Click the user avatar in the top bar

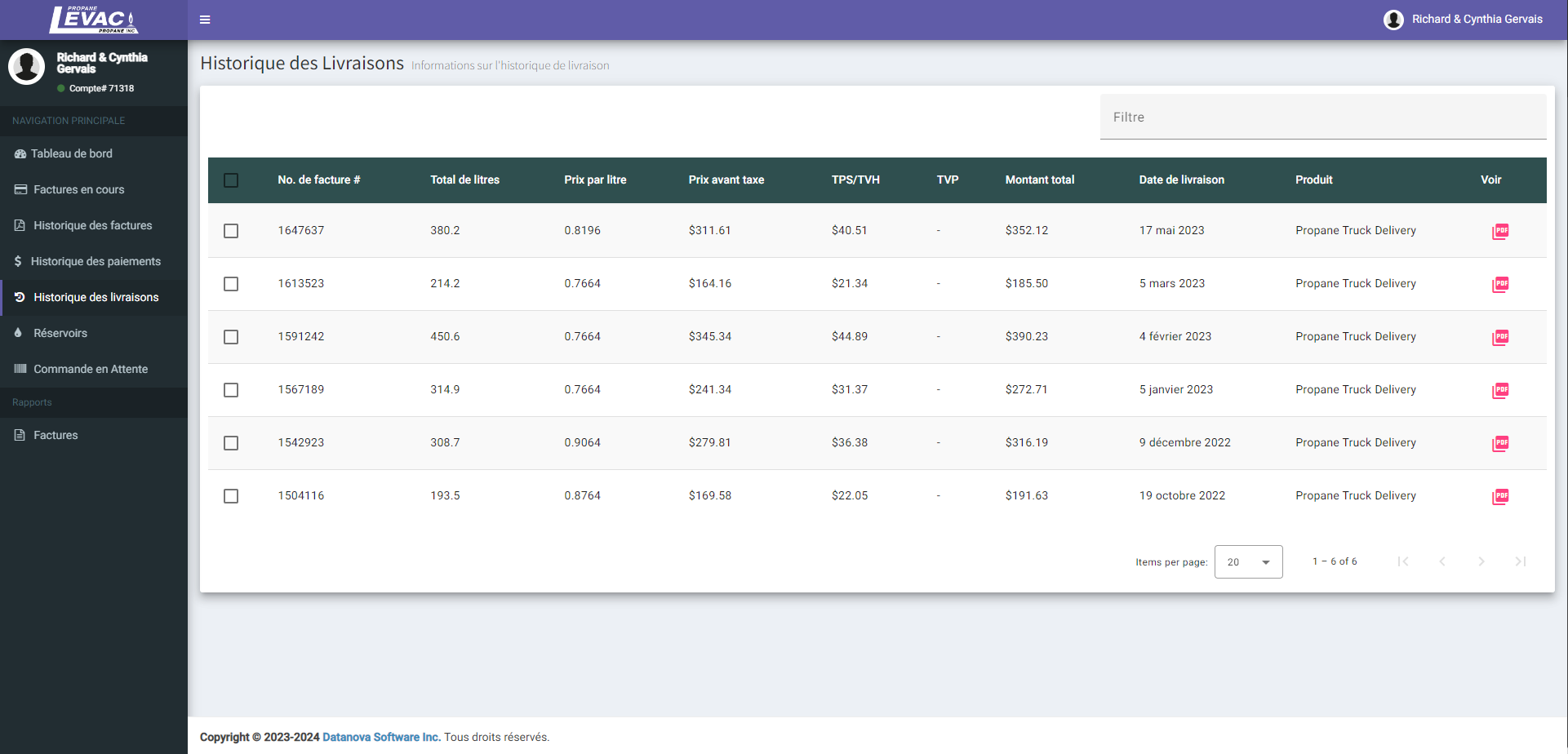pyautogui.click(x=1393, y=20)
